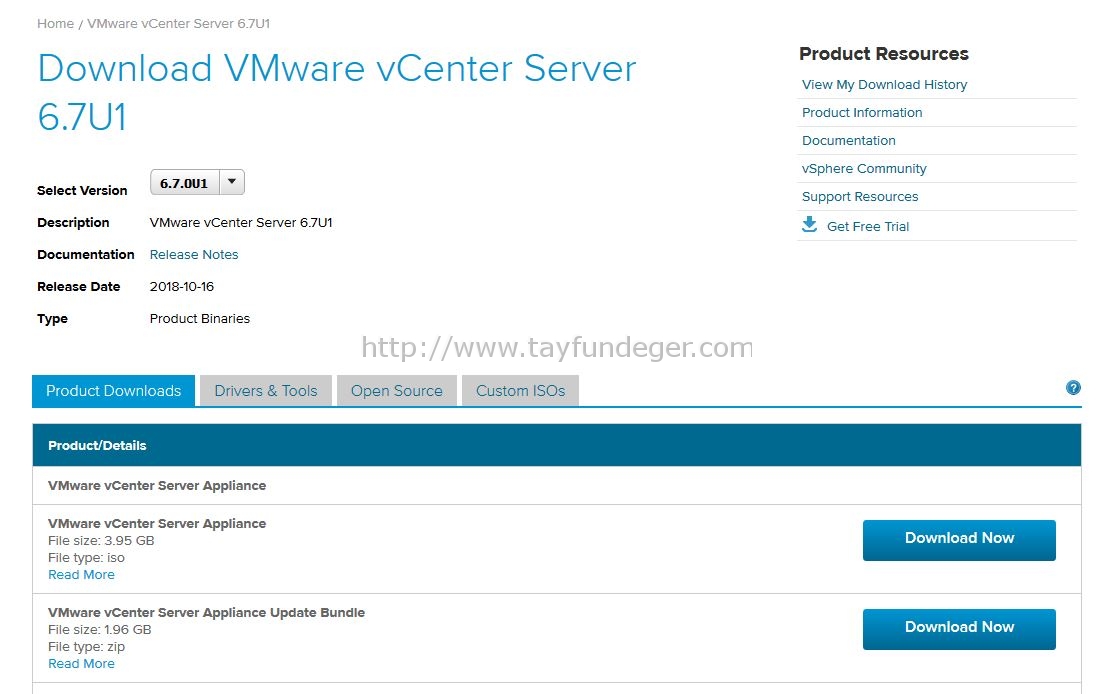Image resolution: width=1110 pixels, height=694 pixels.
Task: Open the 6.7.0U1 version dropdown arrow
Action: [231, 182]
